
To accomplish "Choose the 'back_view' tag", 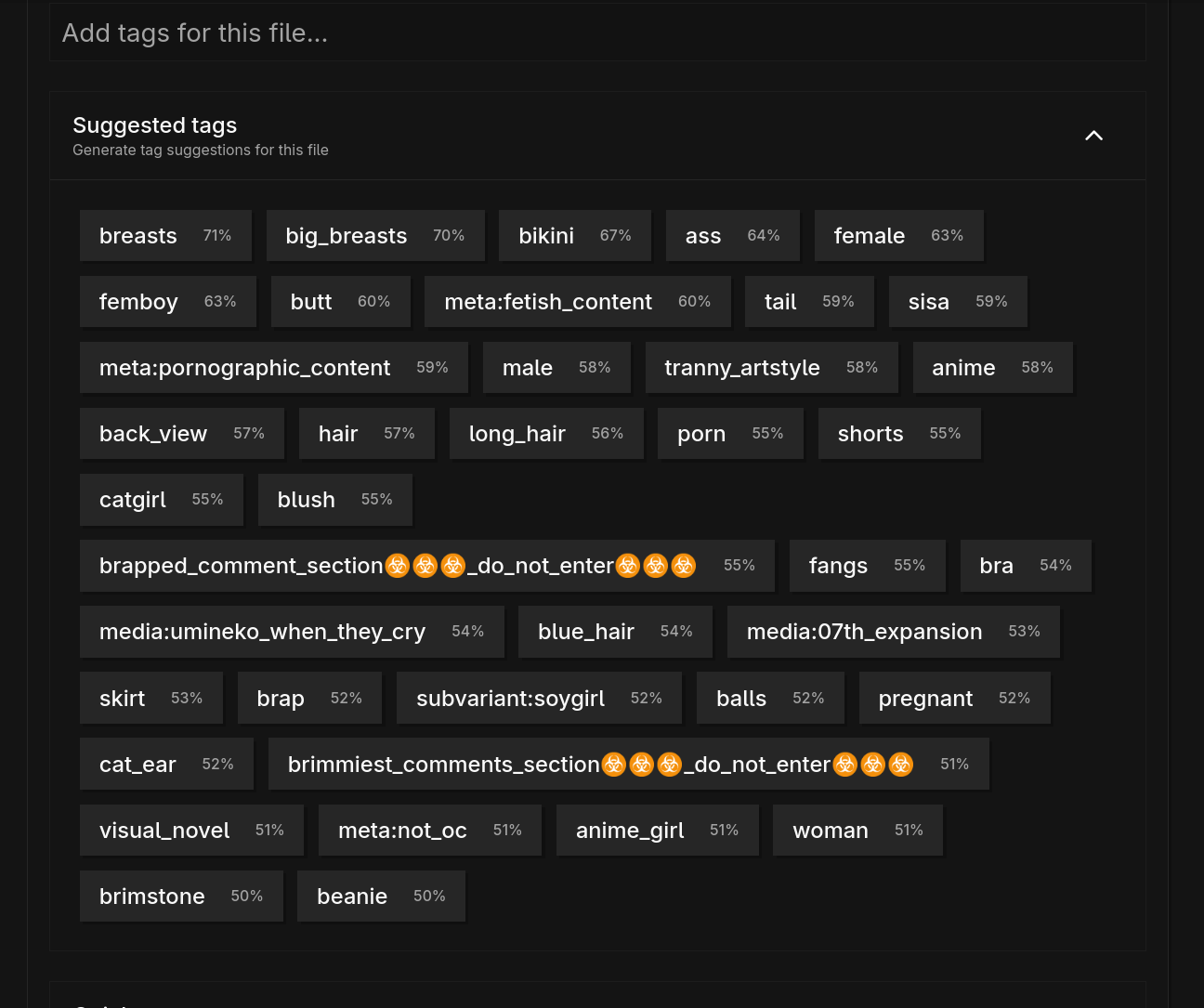I will [x=181, y=434].
